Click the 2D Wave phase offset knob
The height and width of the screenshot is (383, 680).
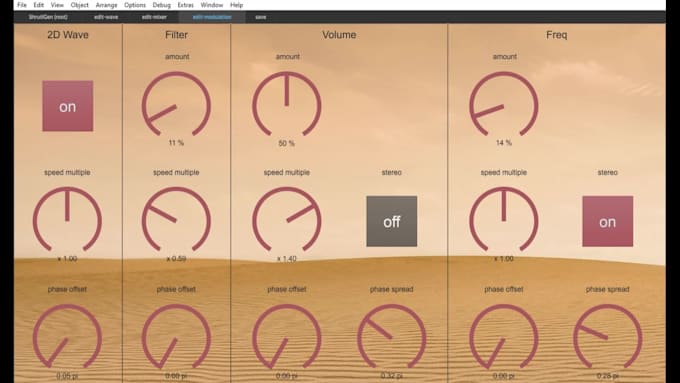pos(67,337)
